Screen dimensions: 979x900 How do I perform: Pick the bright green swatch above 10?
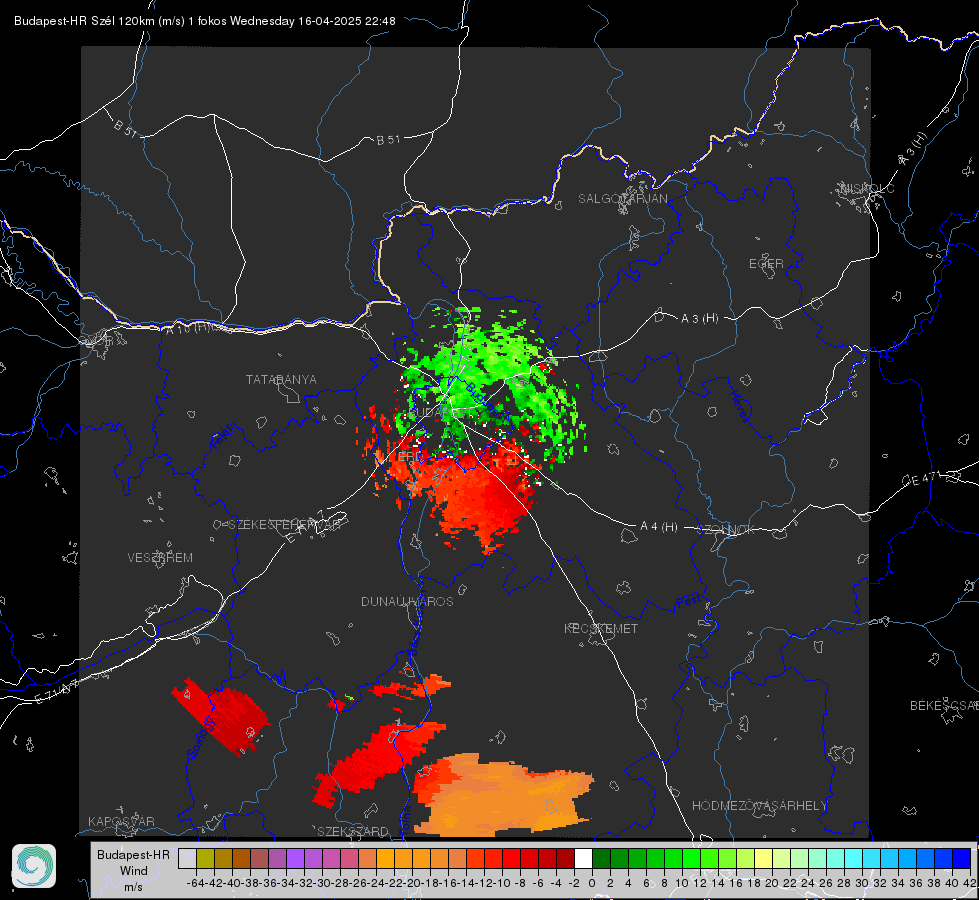click(x=691, y=858)
